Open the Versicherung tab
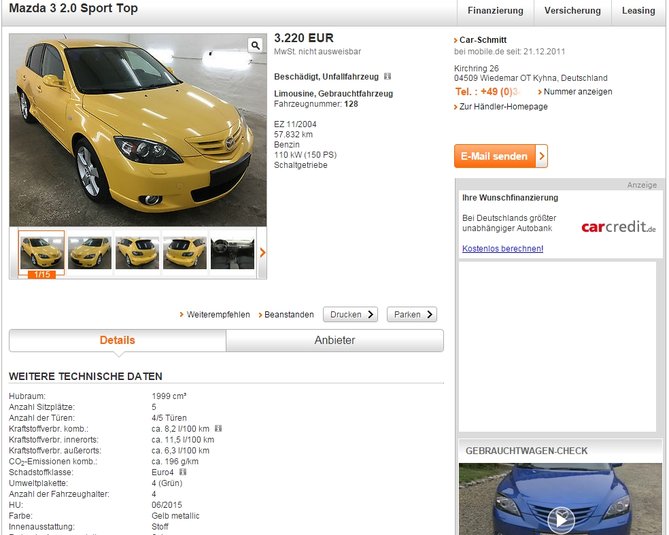The image size is (669, 535). pyautogui.click(x=572, y=11)
